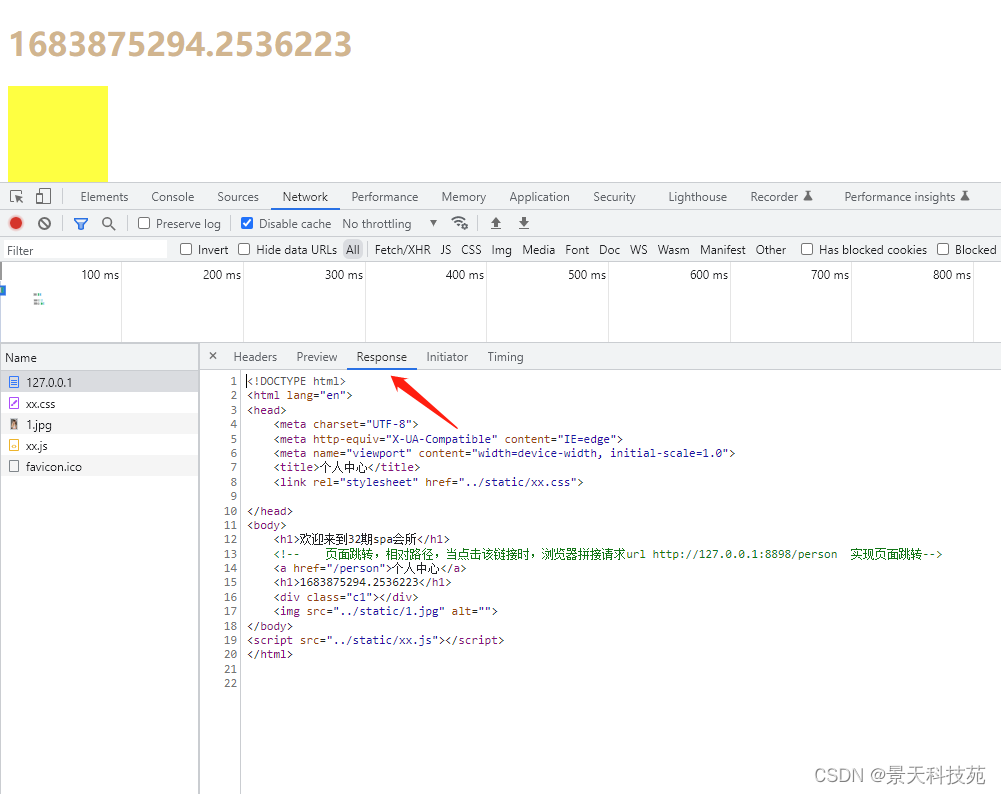The image size is (1001, 794).
Task: Switch to the Elements tab
Action: tap(104, 197)
